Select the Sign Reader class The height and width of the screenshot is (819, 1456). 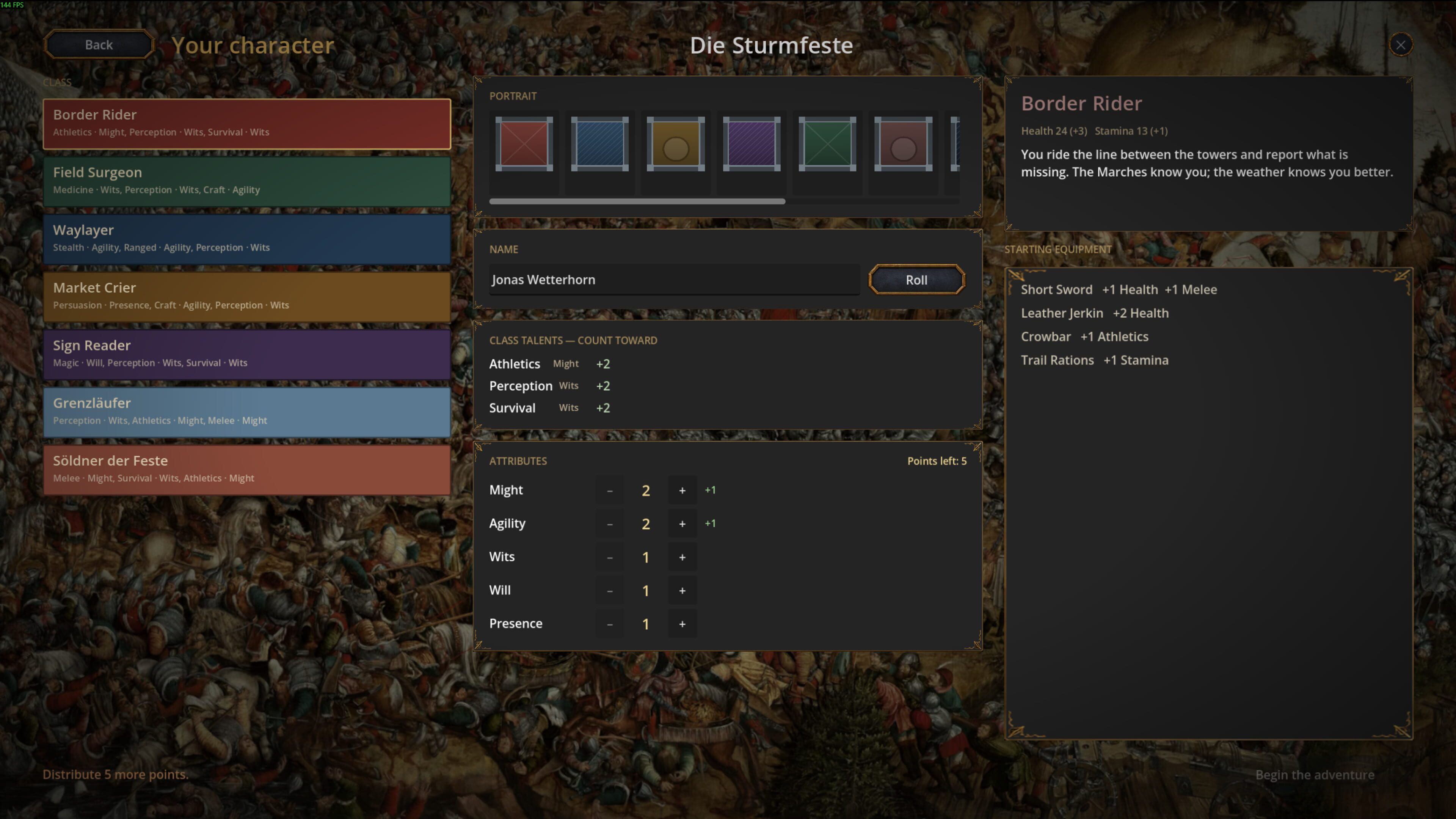[x=247, y=355]
